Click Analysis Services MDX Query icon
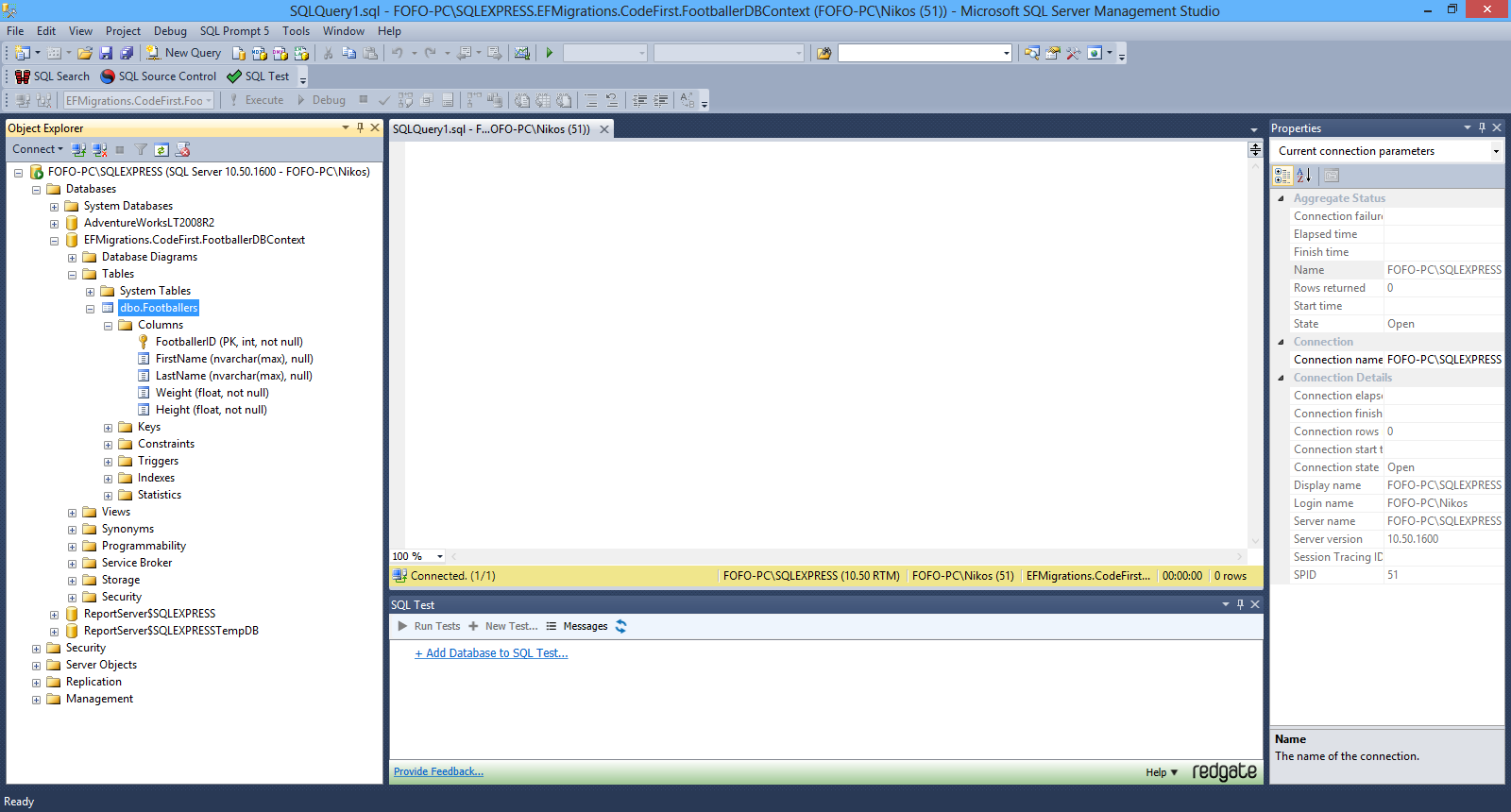Screen dimensions: 1511x812 coord(260,53)
